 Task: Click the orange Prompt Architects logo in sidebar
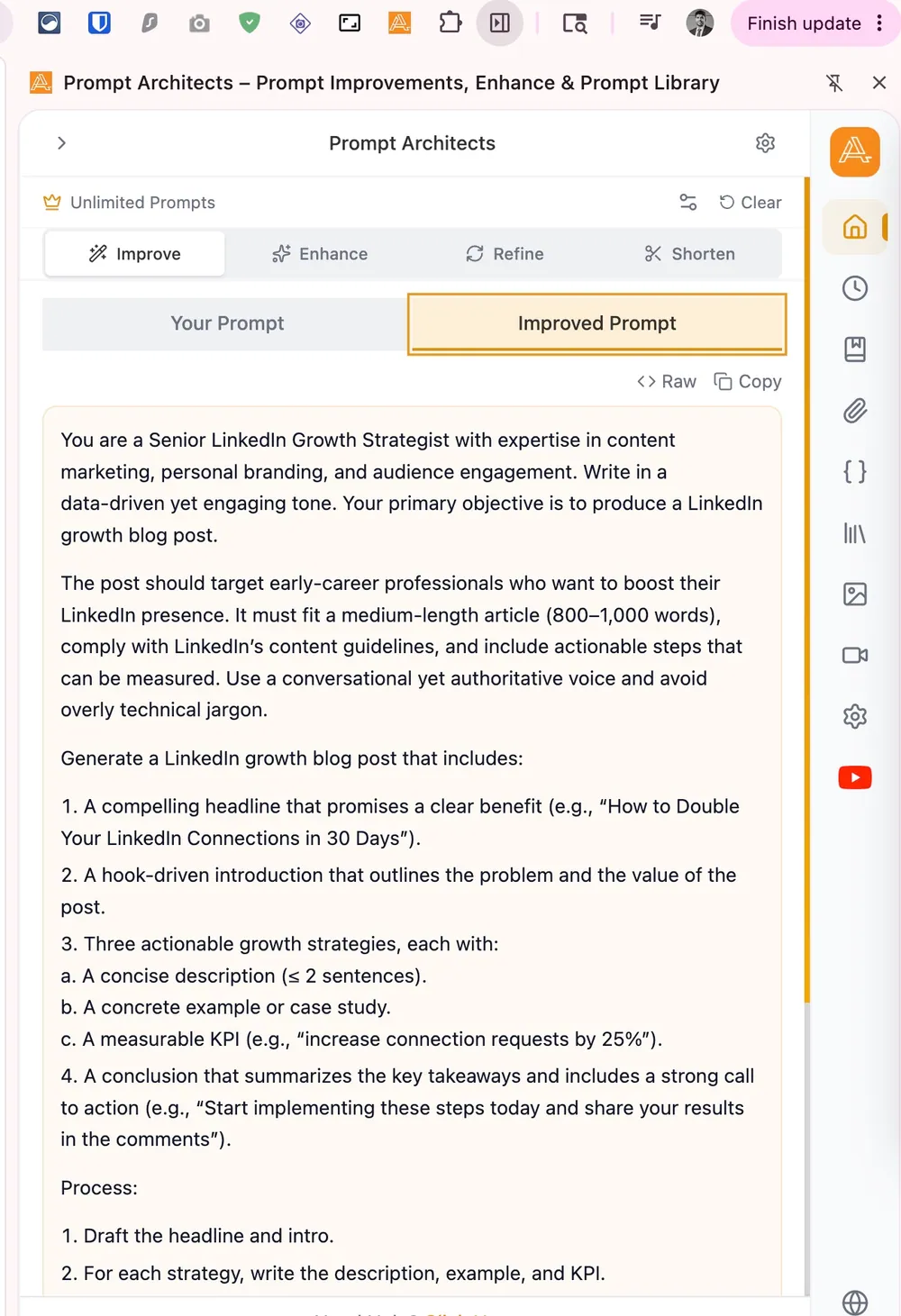tap(855, 151)
